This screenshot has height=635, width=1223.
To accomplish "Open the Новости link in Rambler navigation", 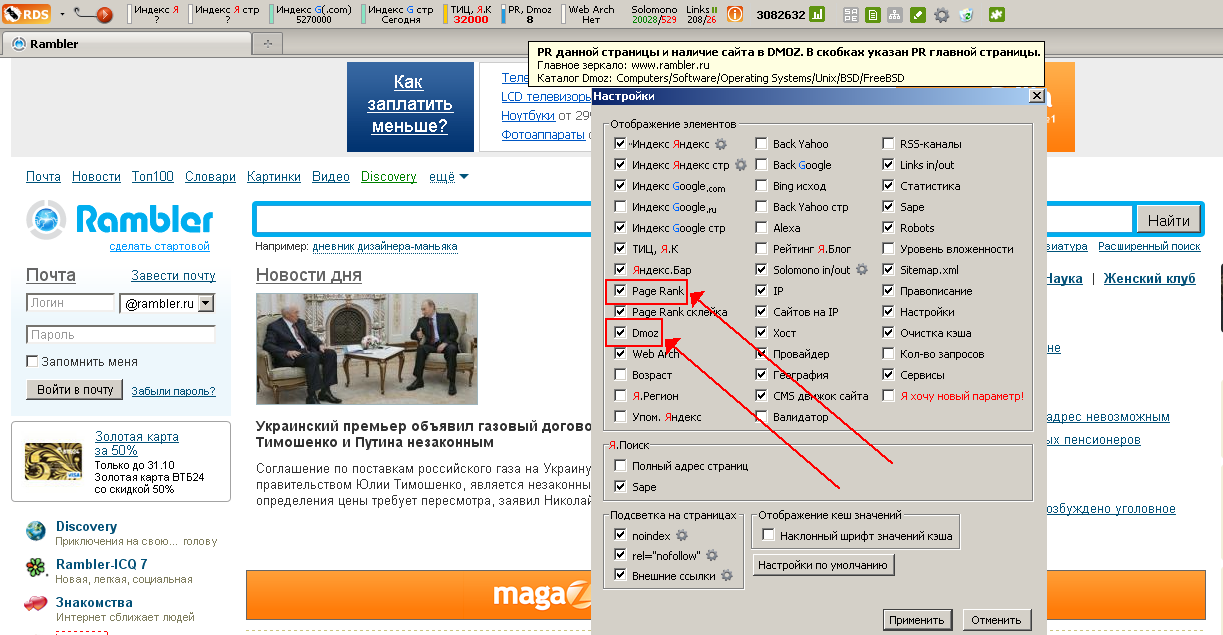I will click(96, 177).
